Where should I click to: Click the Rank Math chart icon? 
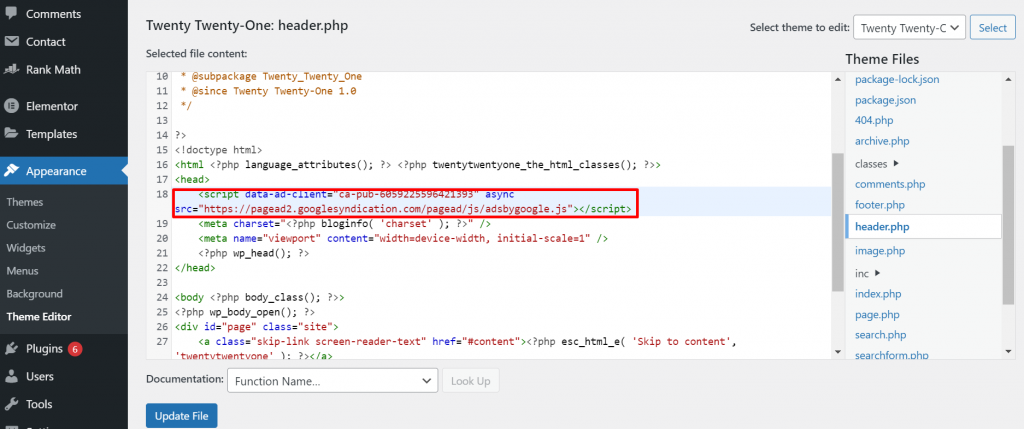12,70
